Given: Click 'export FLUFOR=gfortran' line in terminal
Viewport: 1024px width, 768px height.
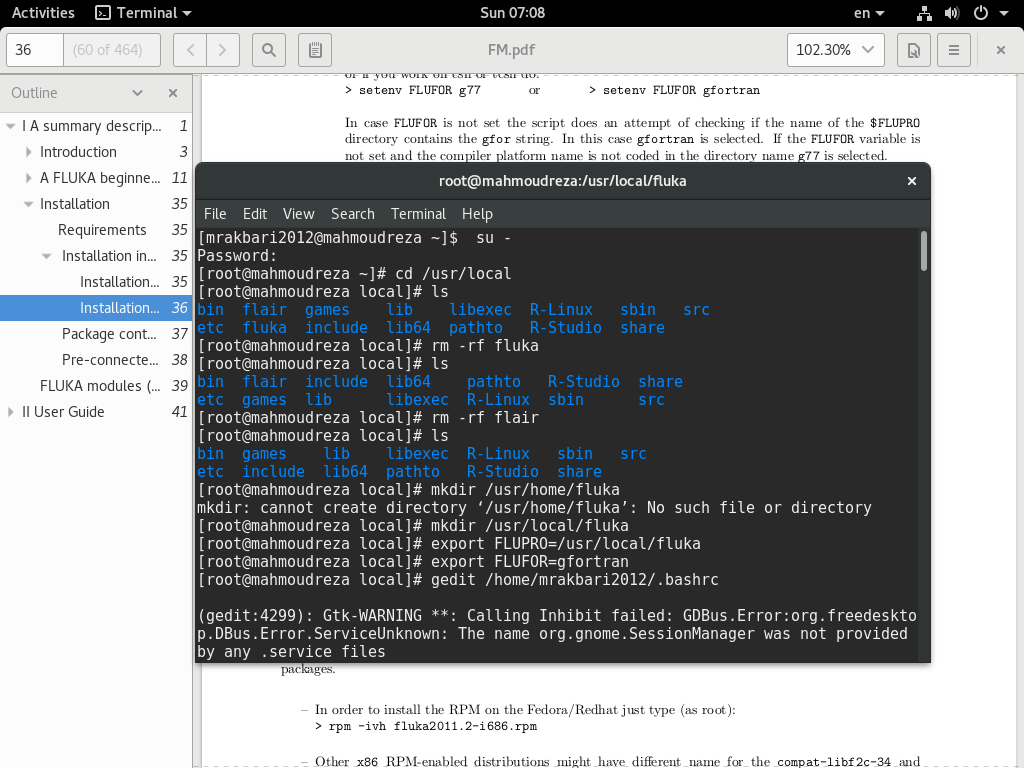Looking at the screenshot, I should (530, 562).
